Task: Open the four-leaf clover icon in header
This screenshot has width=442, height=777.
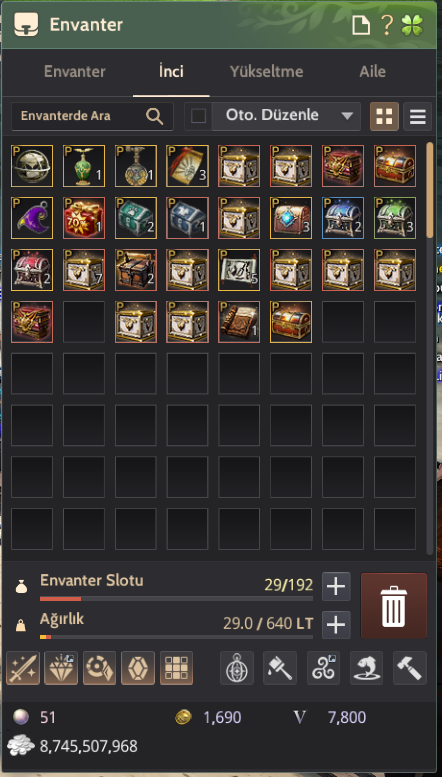Action: (x=412, y=25)
